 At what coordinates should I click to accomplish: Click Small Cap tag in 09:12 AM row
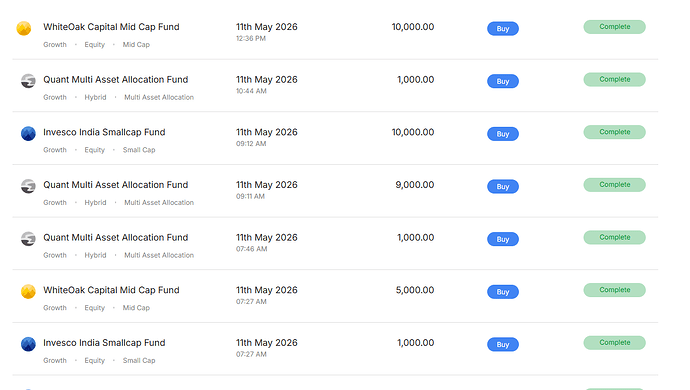pyautogui.click(x=139, y=150)
